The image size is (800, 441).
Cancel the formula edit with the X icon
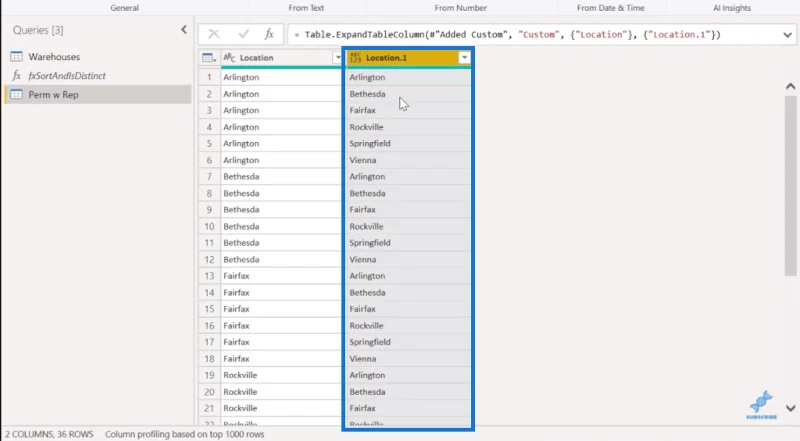(214, 34)
